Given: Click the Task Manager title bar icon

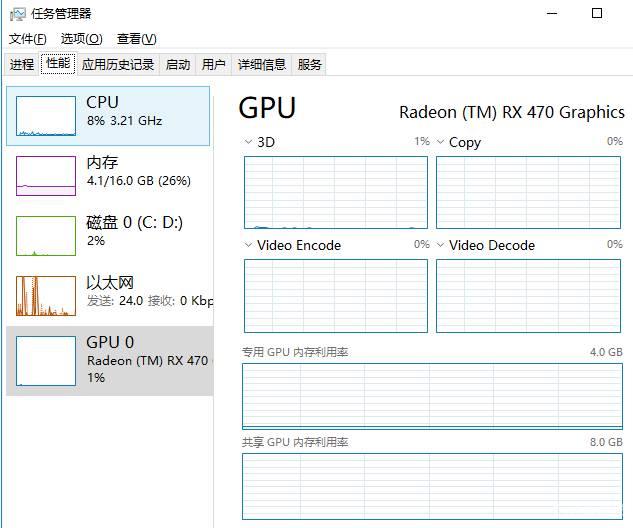Looking at the screenshot, I should tap(17, 15).
